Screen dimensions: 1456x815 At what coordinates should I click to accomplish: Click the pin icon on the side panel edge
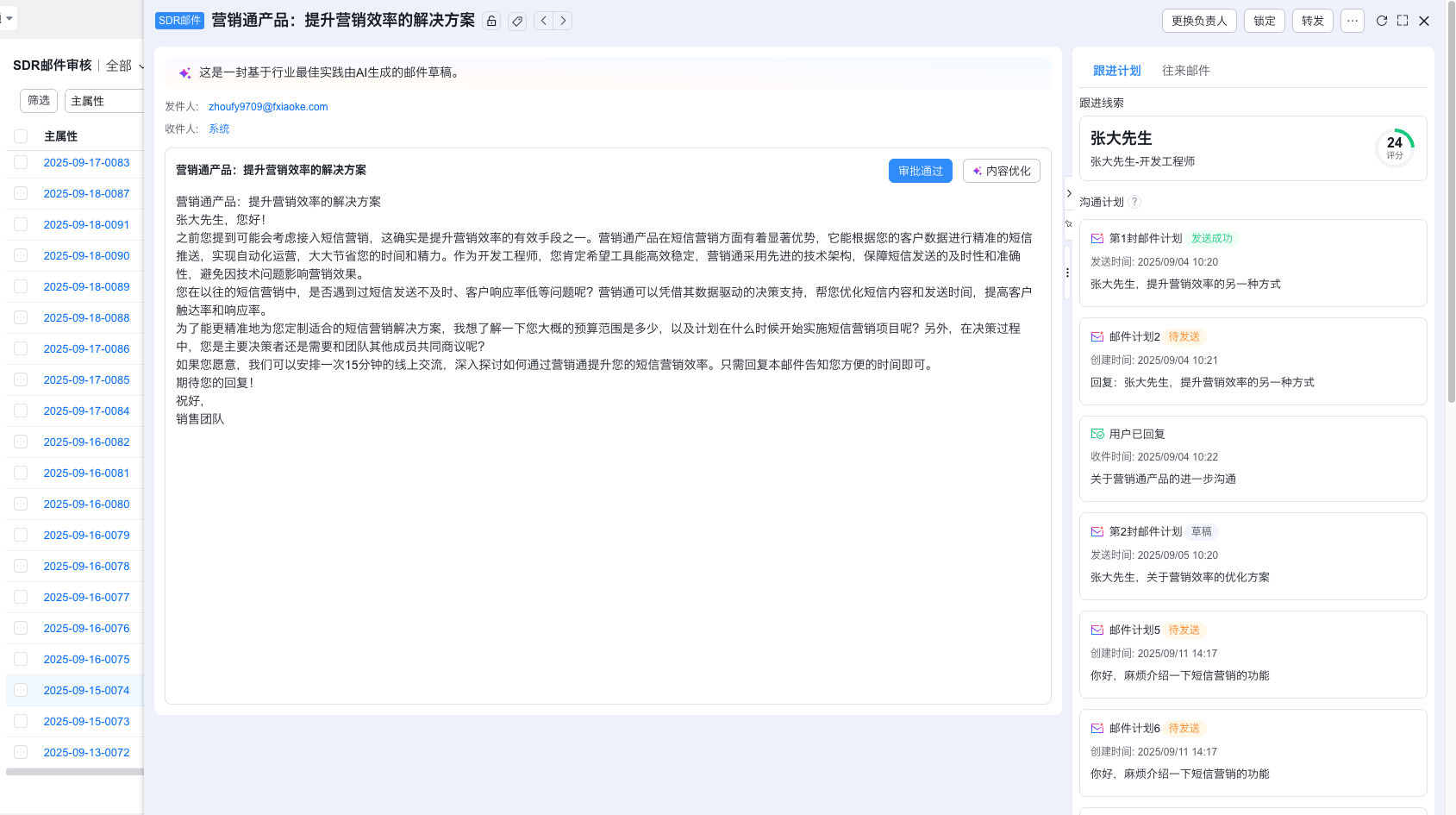tap(1069, 223)
